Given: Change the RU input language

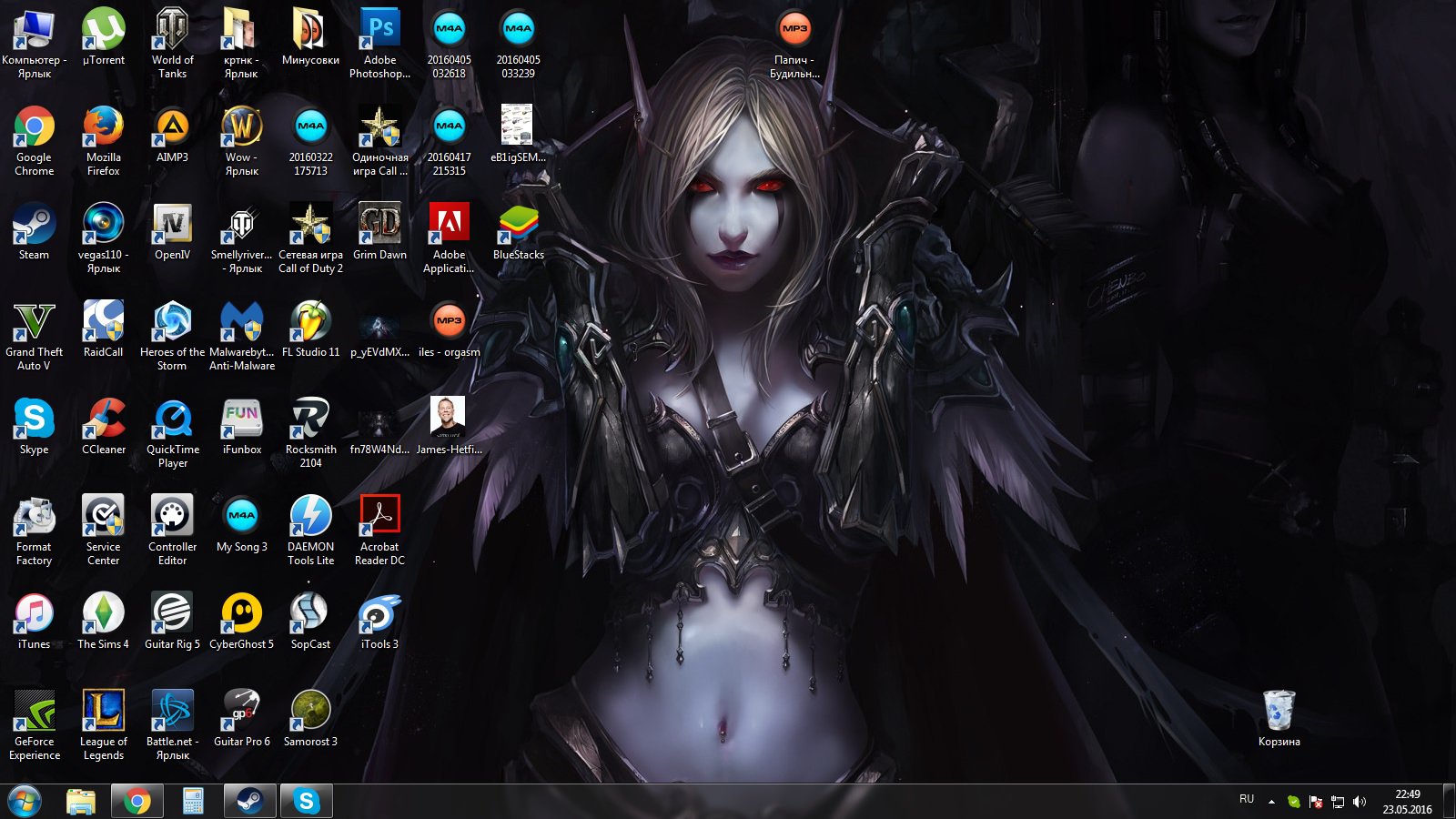Looking at the screenshot, I should coord(1247,799).
